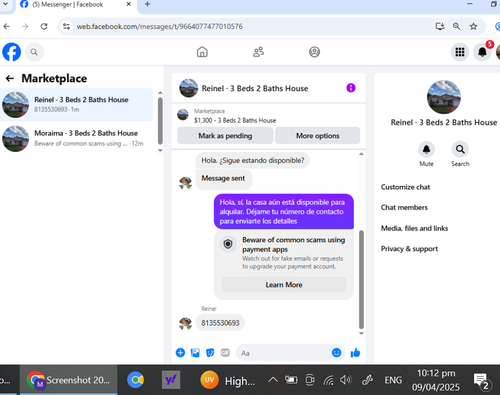Screen dimensions: 500x395
Task: Click the back arrow beside Marketplace
Action: tap(10, 78)
